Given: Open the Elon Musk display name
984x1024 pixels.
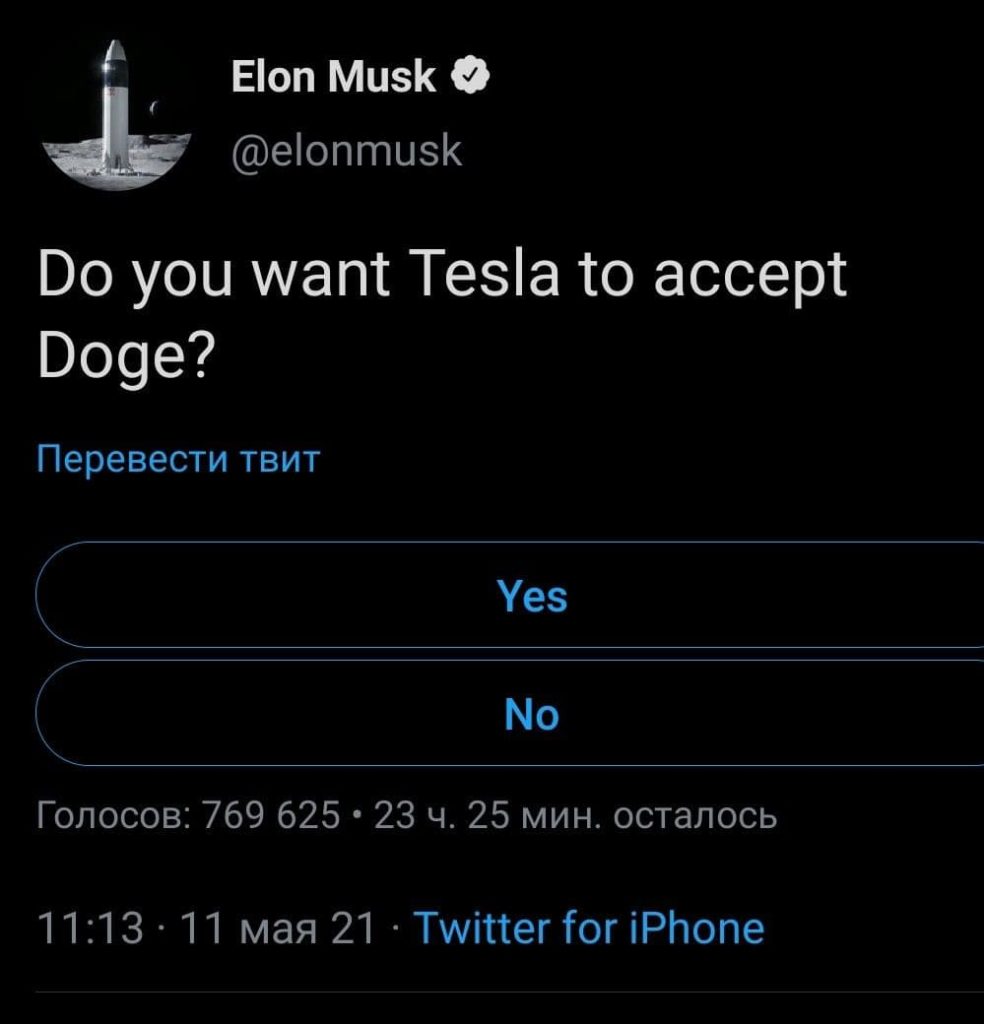Looking at the screenshot, I should click(x=333, y=76).
